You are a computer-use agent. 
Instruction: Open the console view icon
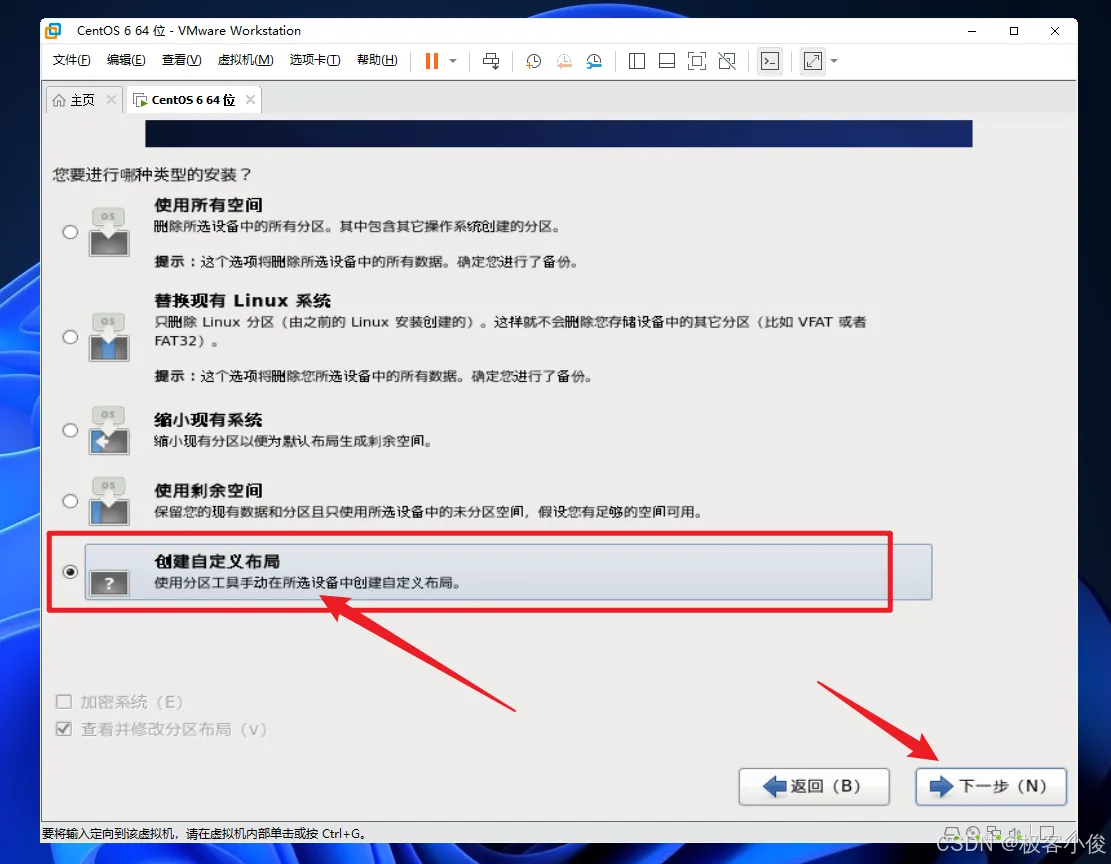[770, 61]
